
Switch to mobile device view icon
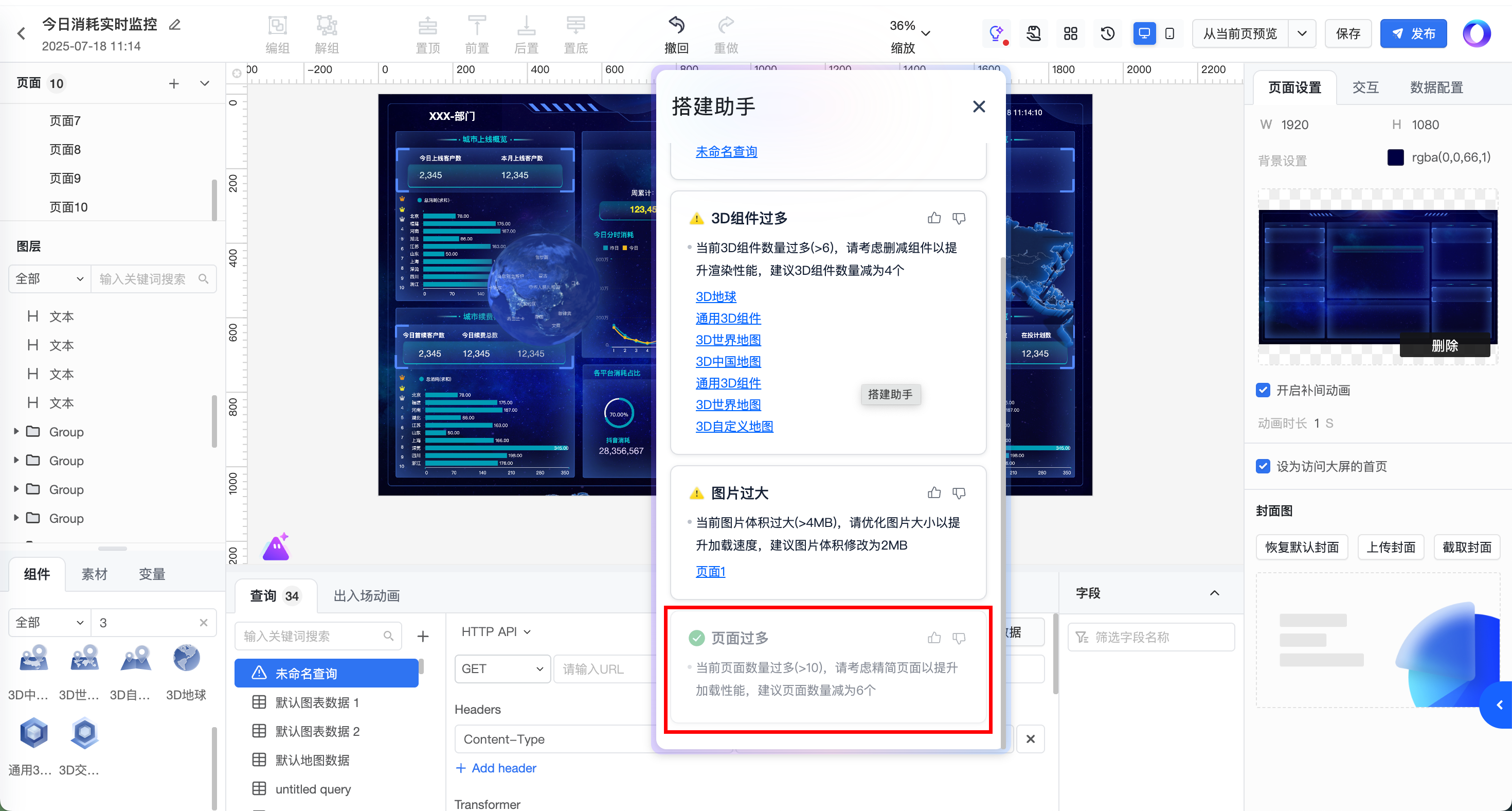pos(1169,33)
